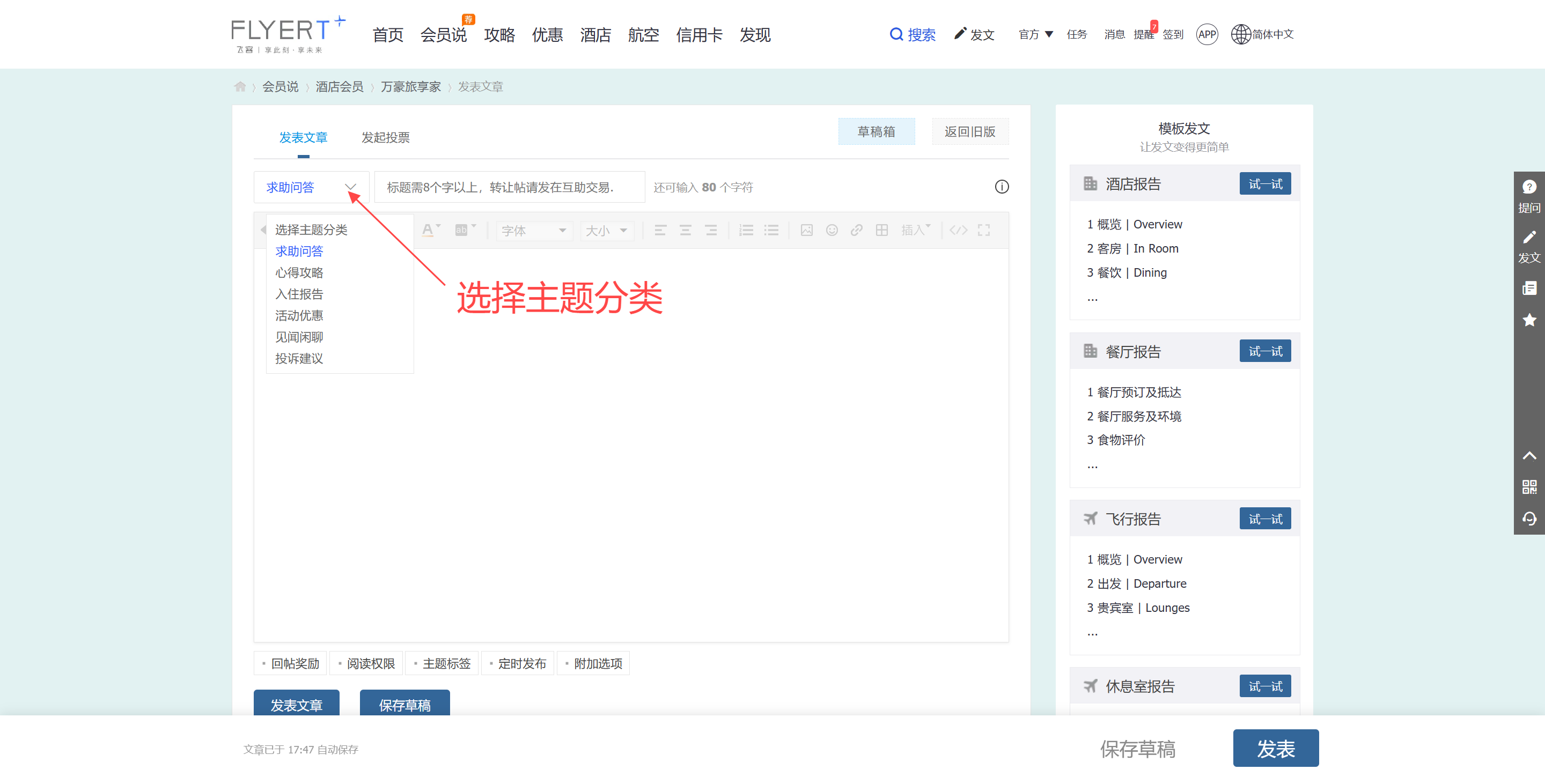
Task: Open the 插入 insert dropdown
Action: (x=916, y=230)
